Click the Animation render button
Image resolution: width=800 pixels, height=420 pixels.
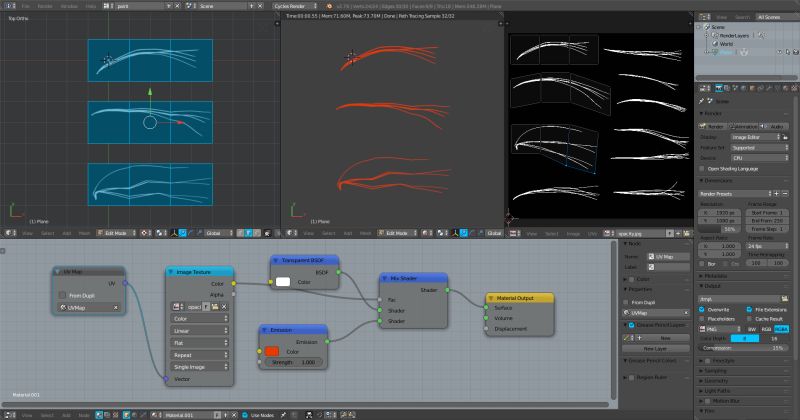click(743, 126)
